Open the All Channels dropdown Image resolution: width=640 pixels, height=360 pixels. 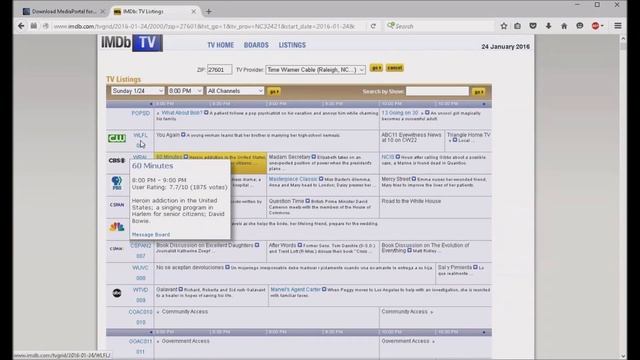(x=235, y=91)
